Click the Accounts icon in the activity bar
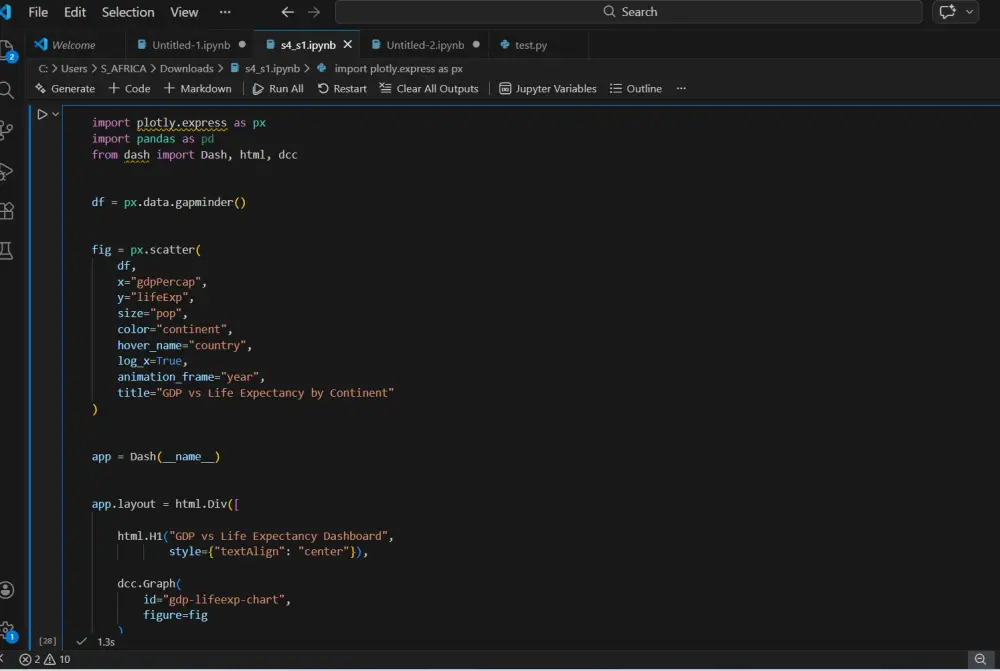 (9, 590)
